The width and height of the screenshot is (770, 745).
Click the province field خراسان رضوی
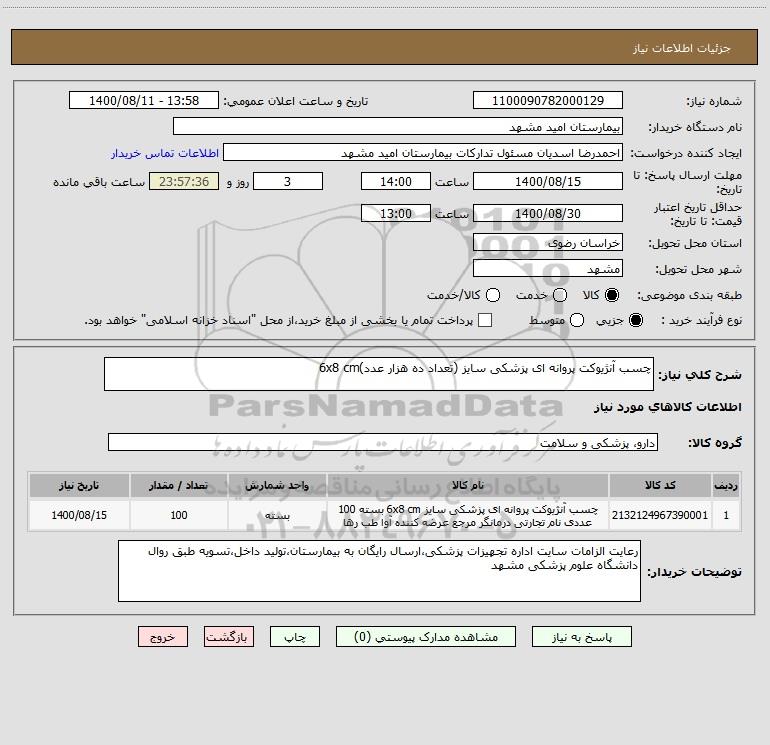point(548,243)
